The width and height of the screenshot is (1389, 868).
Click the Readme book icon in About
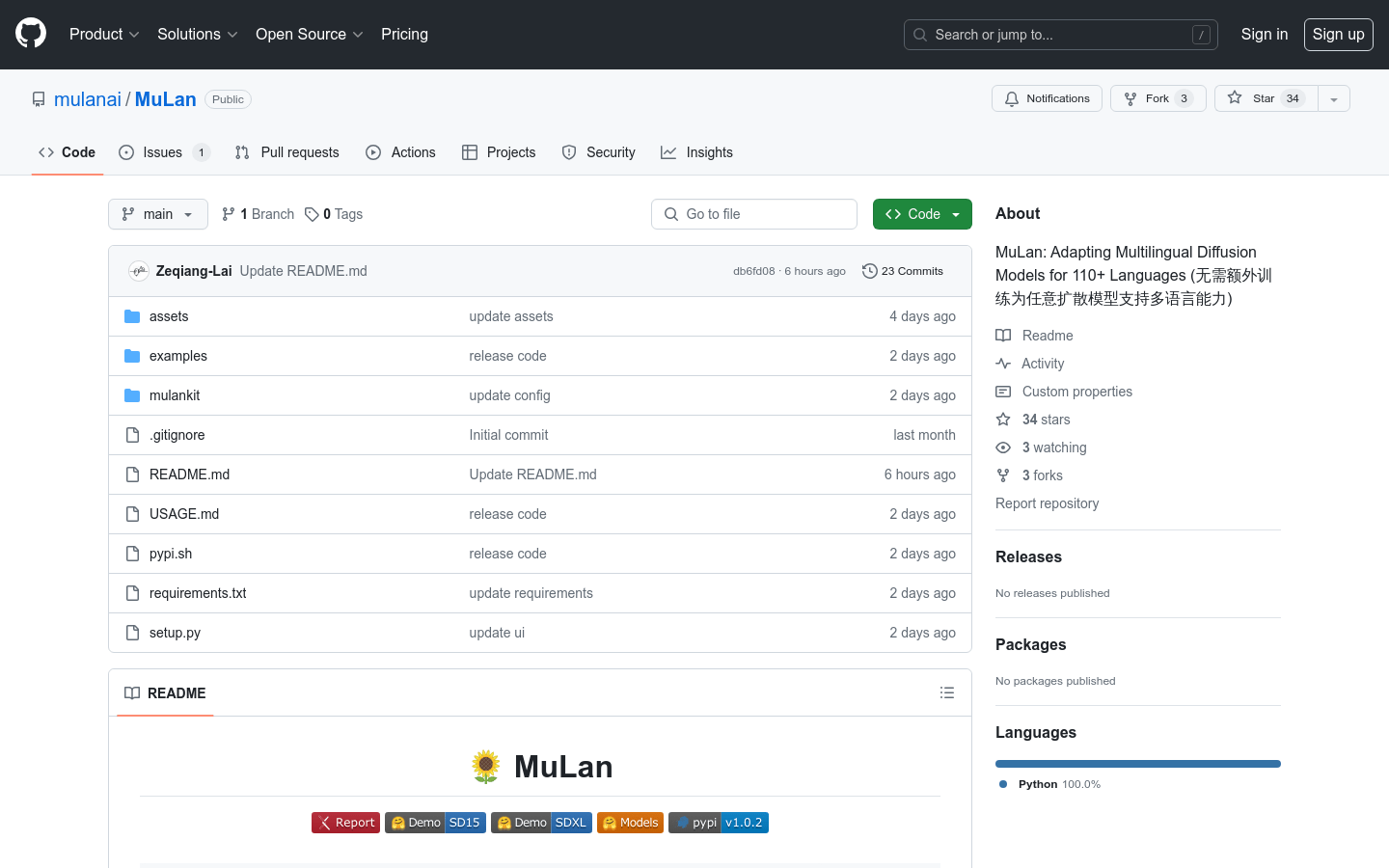(x=1003, y=336)
